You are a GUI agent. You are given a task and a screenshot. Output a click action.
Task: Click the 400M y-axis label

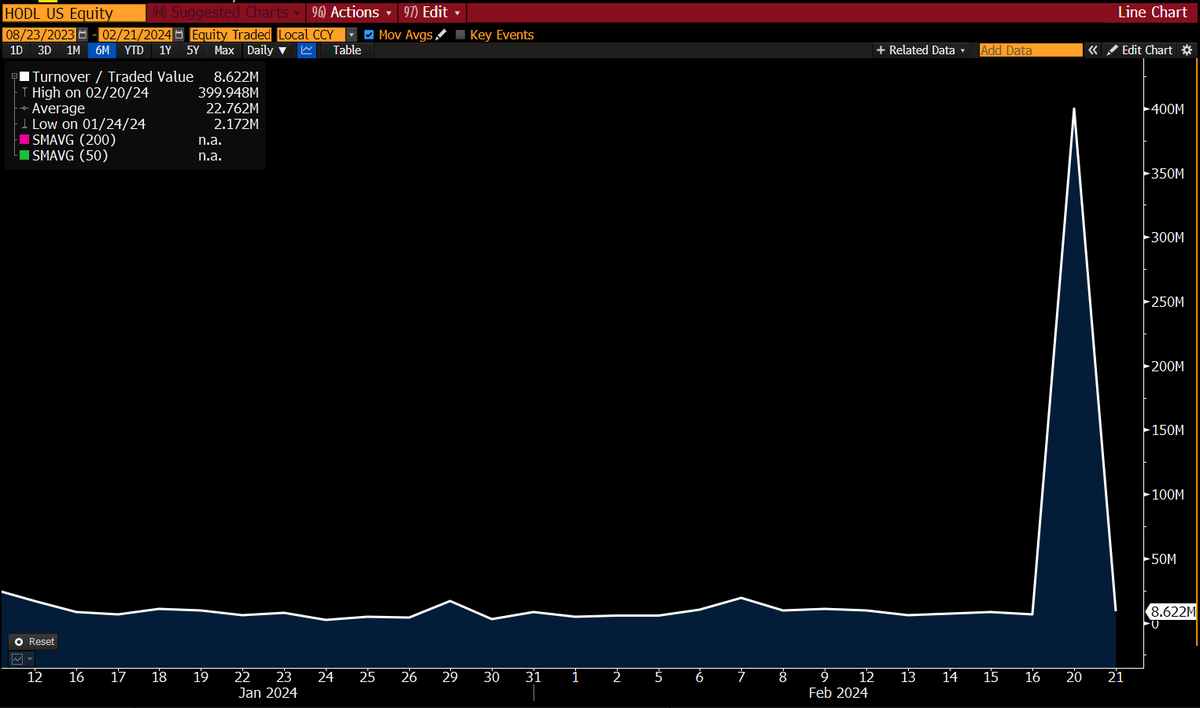coord(1168,109)
